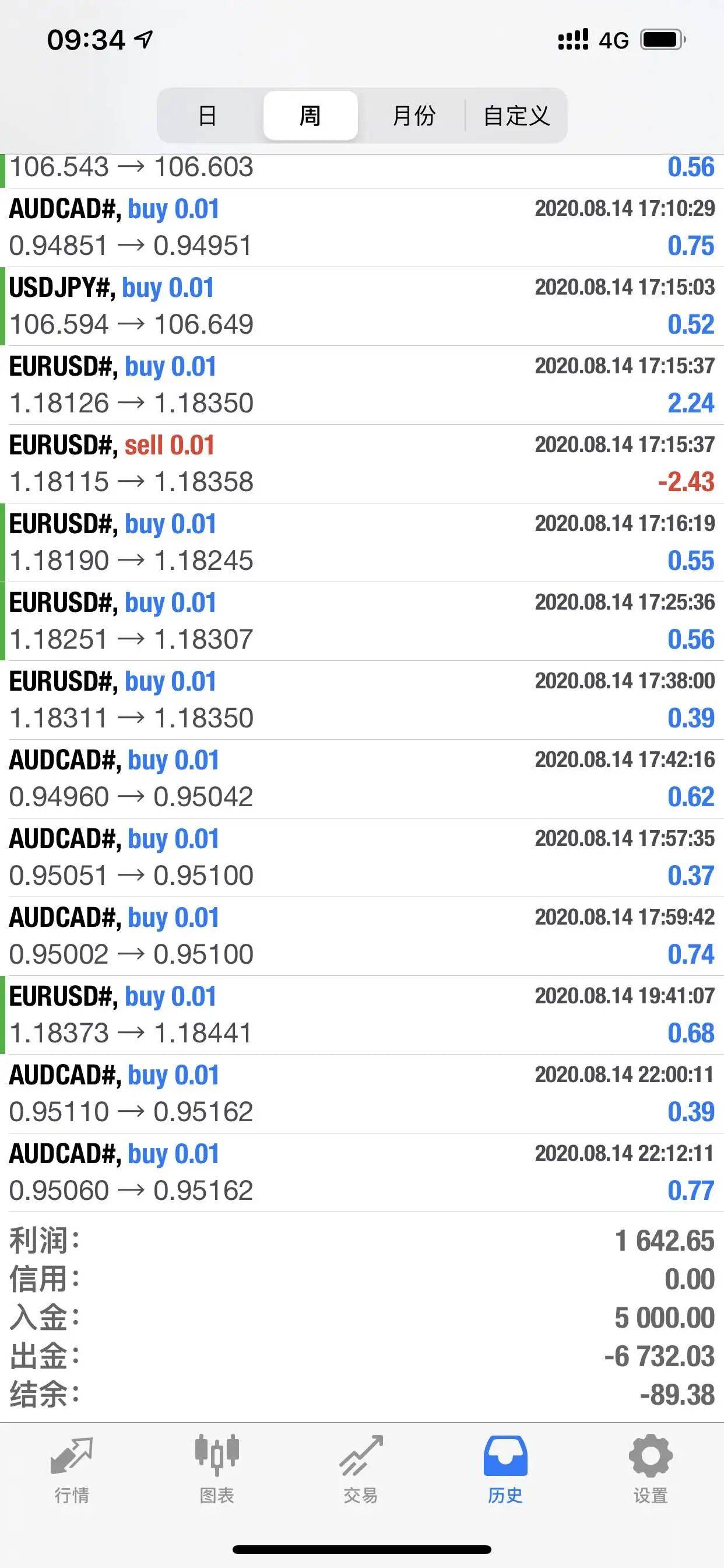Viewport: 724px width, 1568px height.
Task: Select AUDCAD# buy trade from 17:10:29
Action: click(x=362, y=228)
